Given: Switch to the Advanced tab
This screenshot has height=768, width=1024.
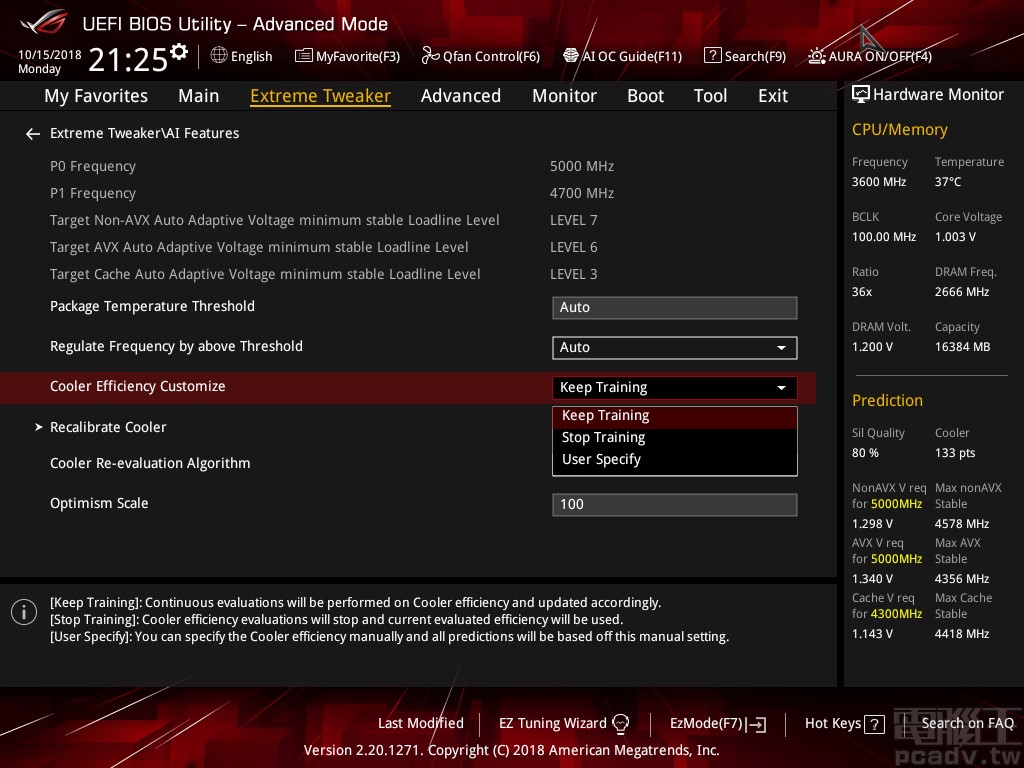Looking at the screenshot, I should click(460, 96).
